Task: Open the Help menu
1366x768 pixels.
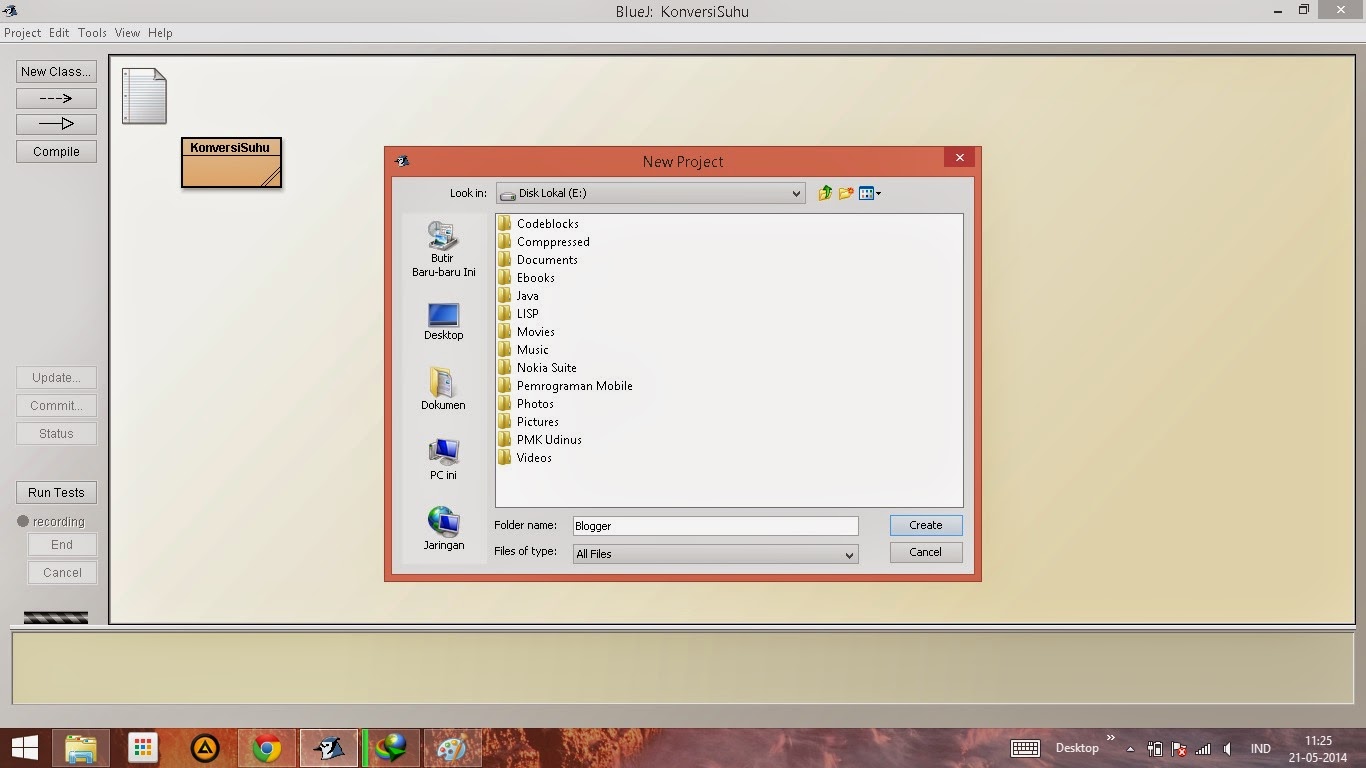Action: [x=160, y=33]
